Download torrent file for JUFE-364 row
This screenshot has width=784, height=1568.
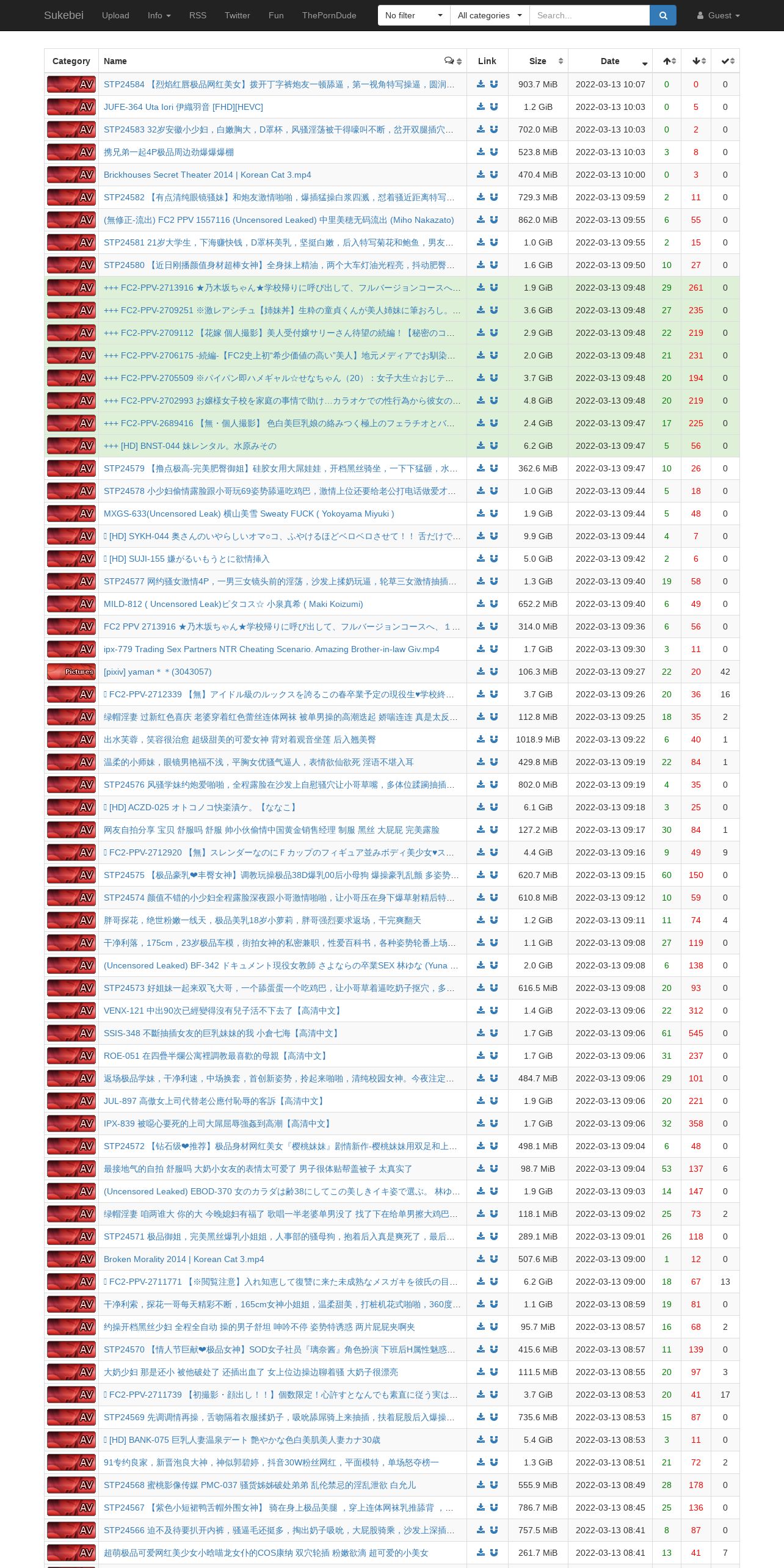481,107
